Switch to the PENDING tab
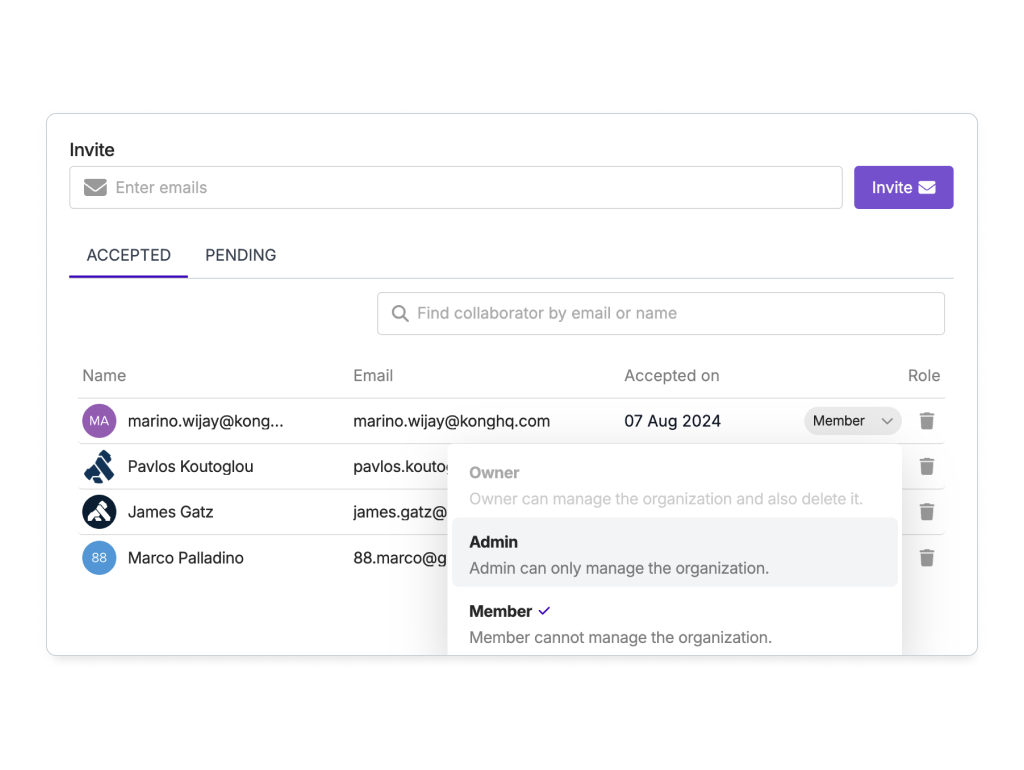Viewport: 1024px width, 770px height. point(240,255)
